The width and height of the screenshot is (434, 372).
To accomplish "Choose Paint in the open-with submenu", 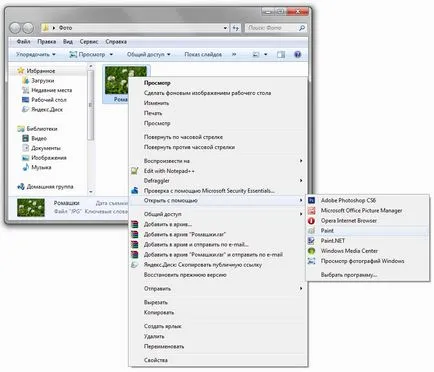I will click(367, 231).
